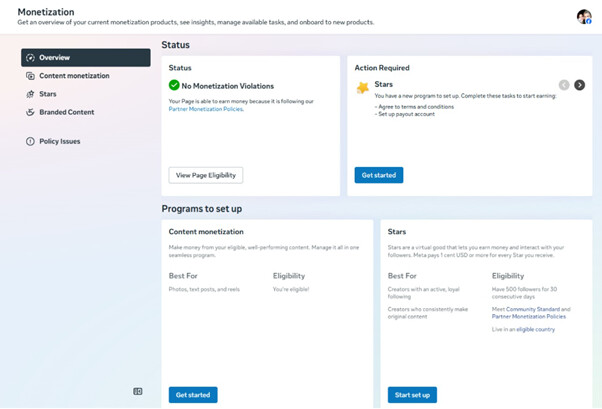
Task: Click the Overview gauge icon
Action: [x=30, y=58]
